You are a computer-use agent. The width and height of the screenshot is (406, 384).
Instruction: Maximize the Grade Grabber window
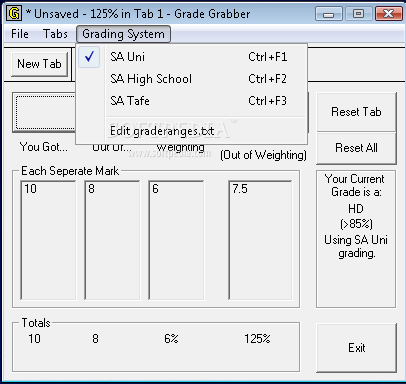coord(358,14)
